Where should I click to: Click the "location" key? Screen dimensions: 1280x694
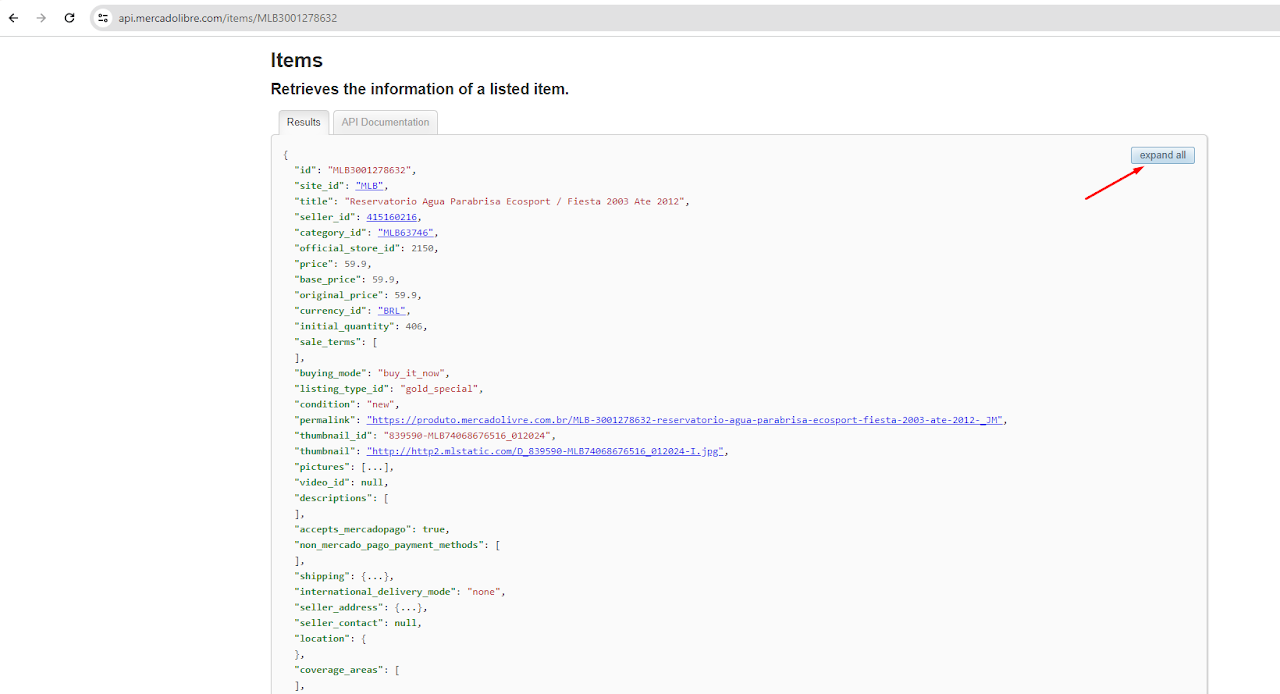click(x=322, y=638)
